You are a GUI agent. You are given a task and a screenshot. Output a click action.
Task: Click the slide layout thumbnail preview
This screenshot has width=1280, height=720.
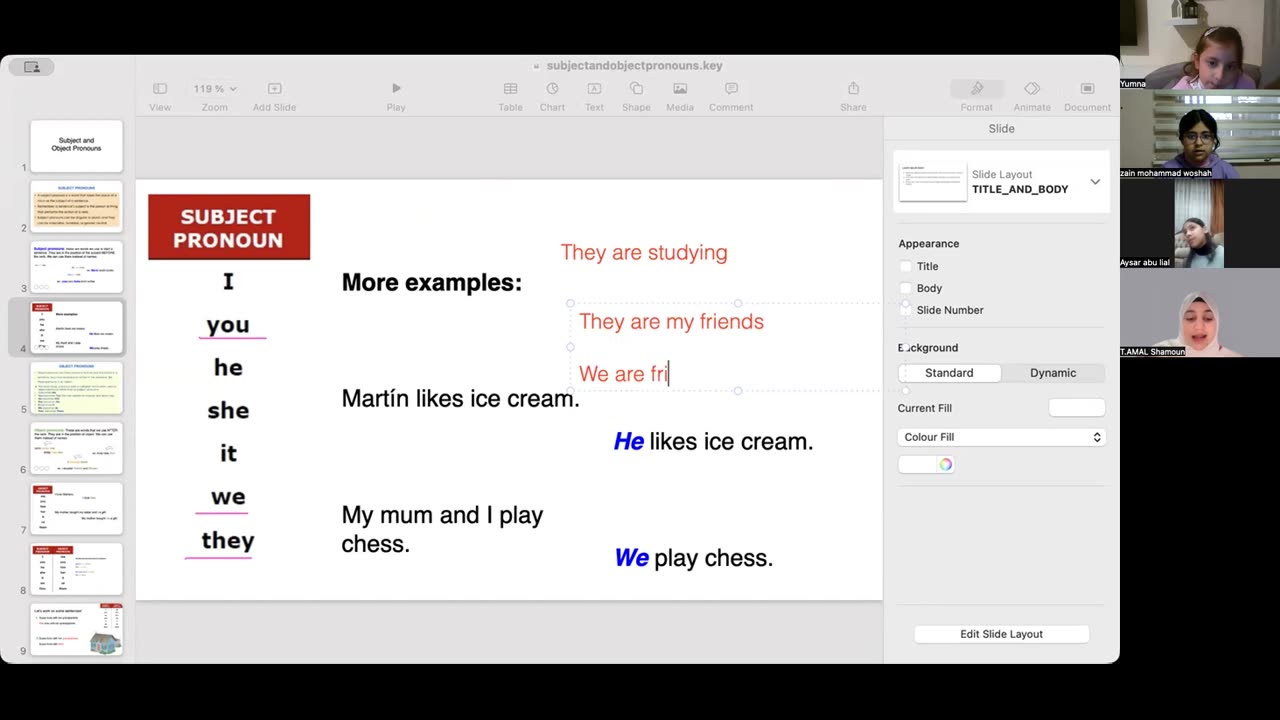(932, 181)
